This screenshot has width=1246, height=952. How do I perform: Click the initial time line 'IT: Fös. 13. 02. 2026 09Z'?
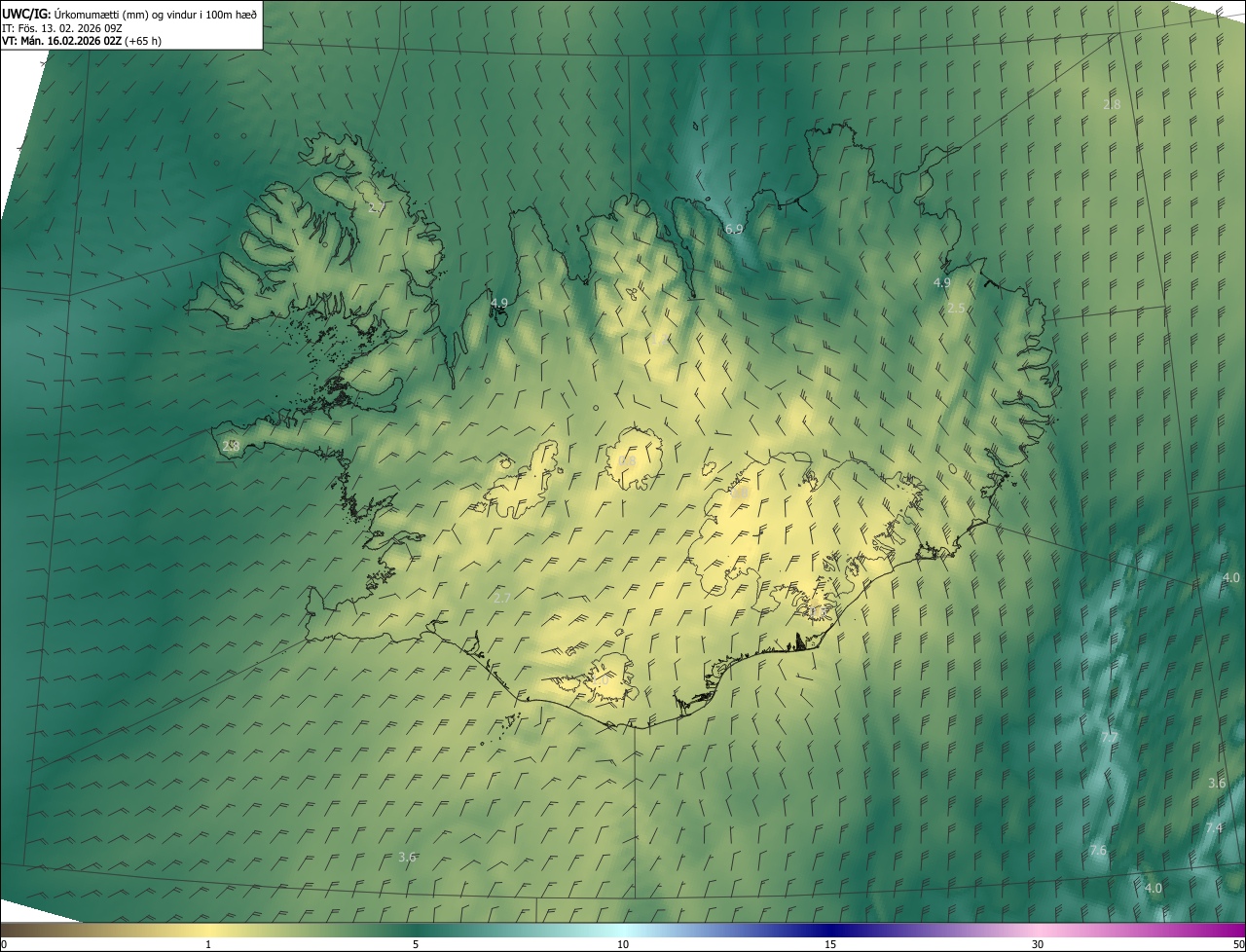click(x=62, y=27)
